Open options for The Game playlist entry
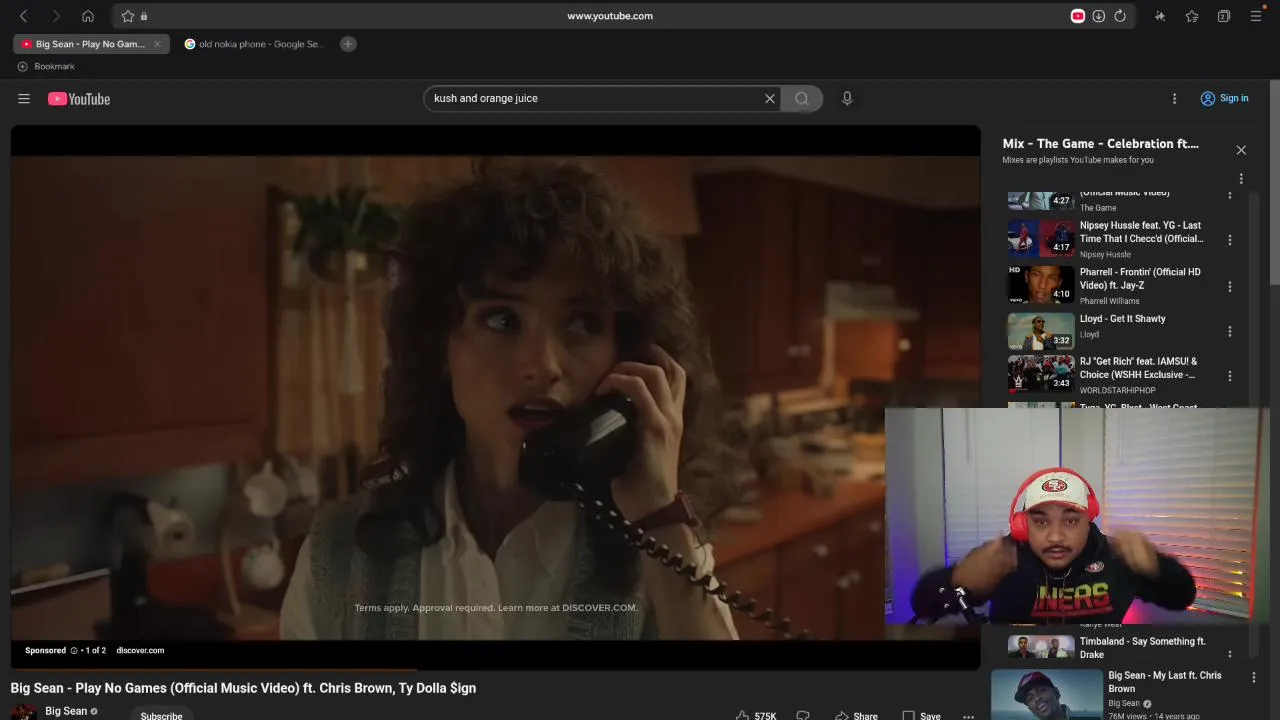This screenshot has width=1280, height=720. (1230, 196)
